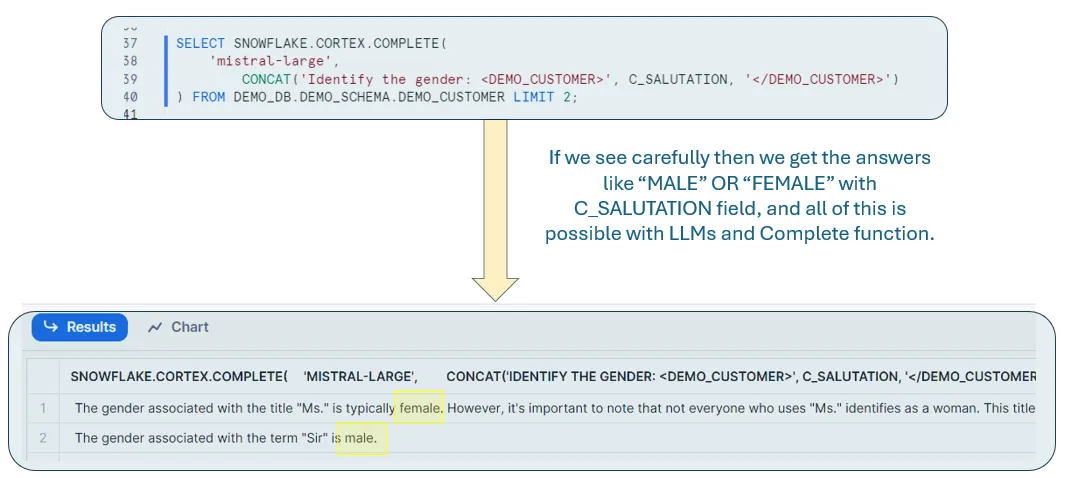Switch to the Chart tab
The width and height of the screenshot is (1068, 478).
click(178, 327)
